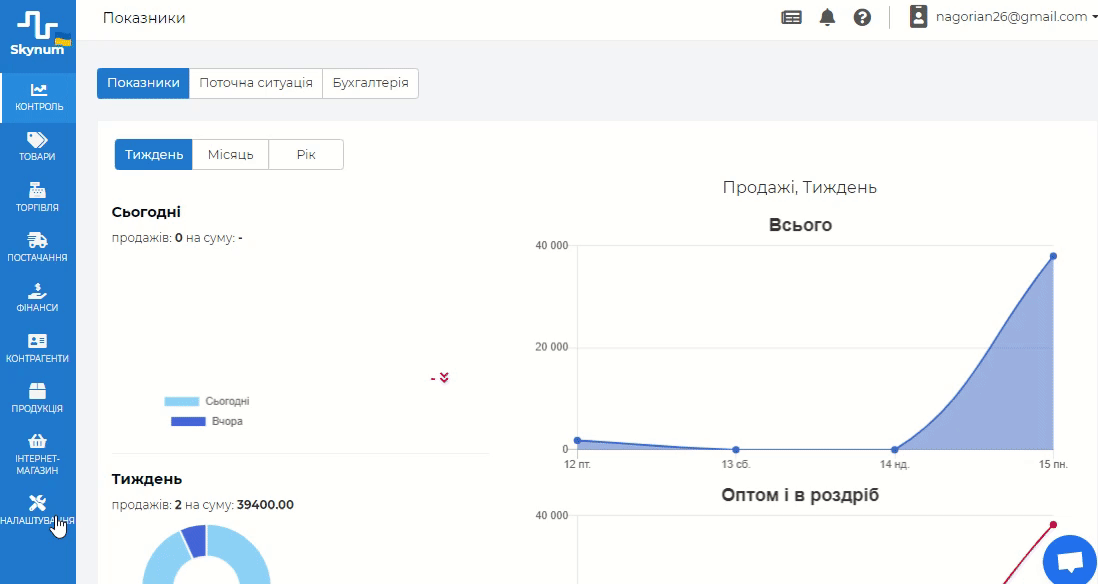
Task: Open the news list icon in header
Action: point(791,18)
